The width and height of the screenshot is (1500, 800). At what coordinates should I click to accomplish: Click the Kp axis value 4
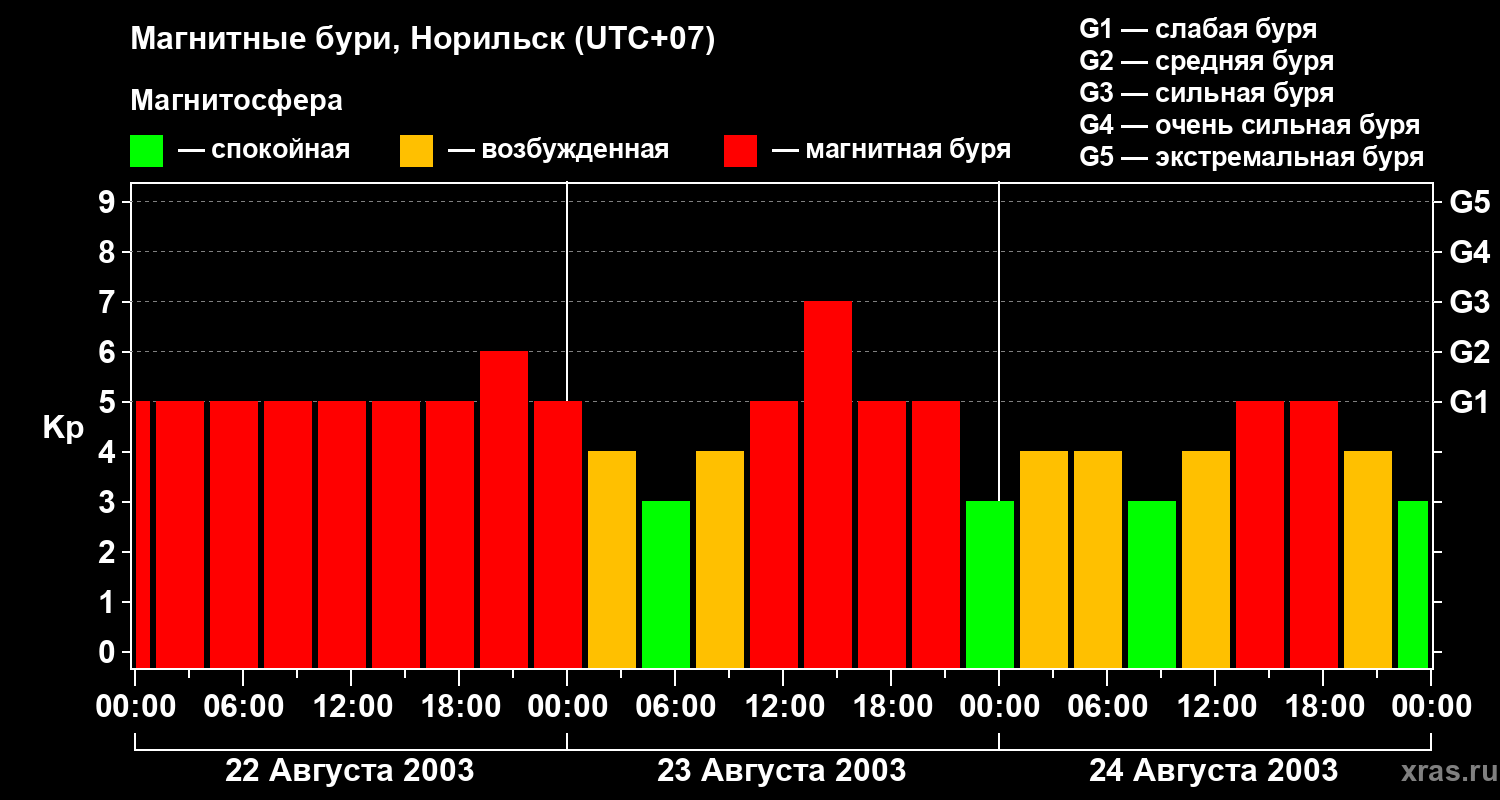(109, 453)
